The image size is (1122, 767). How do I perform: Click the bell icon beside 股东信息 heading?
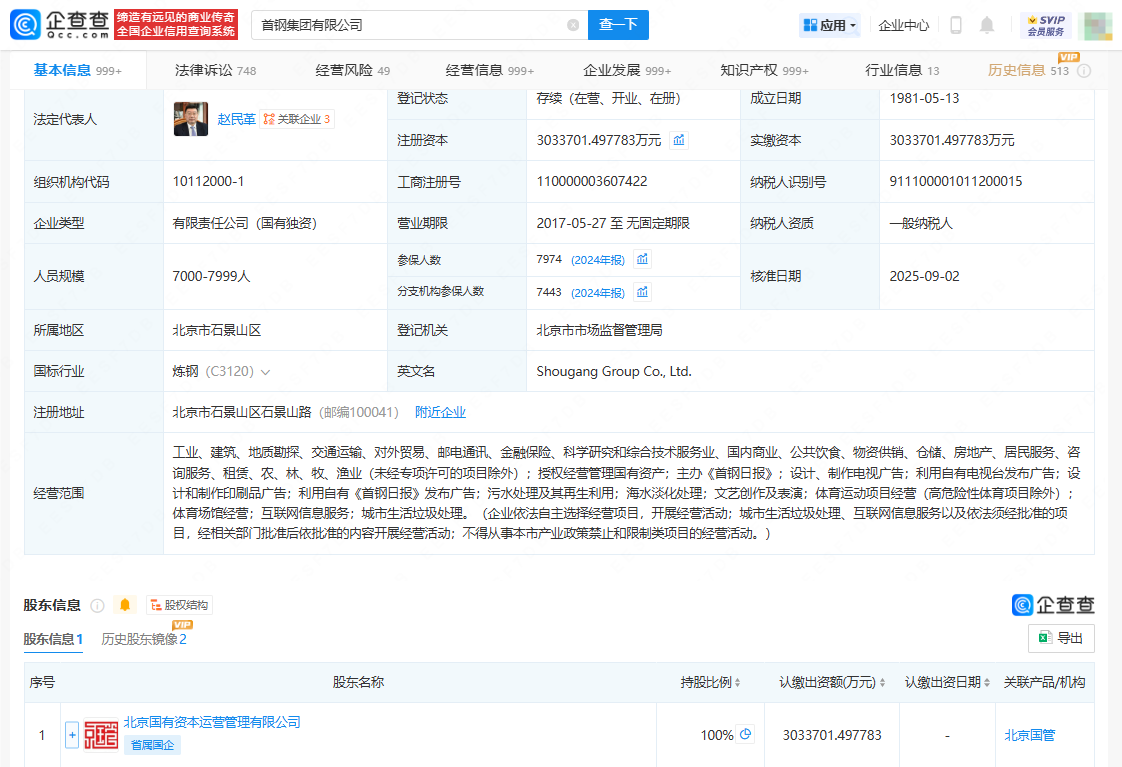click(x=125, y=605)
